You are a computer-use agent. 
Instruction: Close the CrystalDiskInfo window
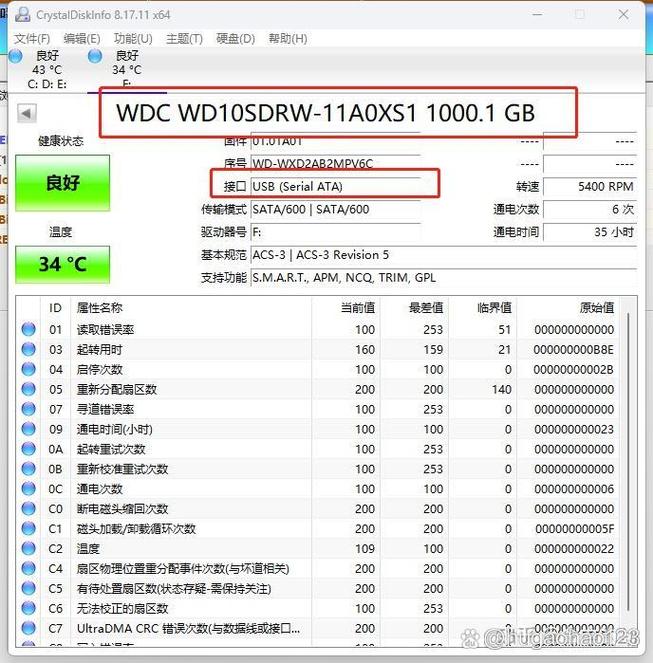point(623,15)
